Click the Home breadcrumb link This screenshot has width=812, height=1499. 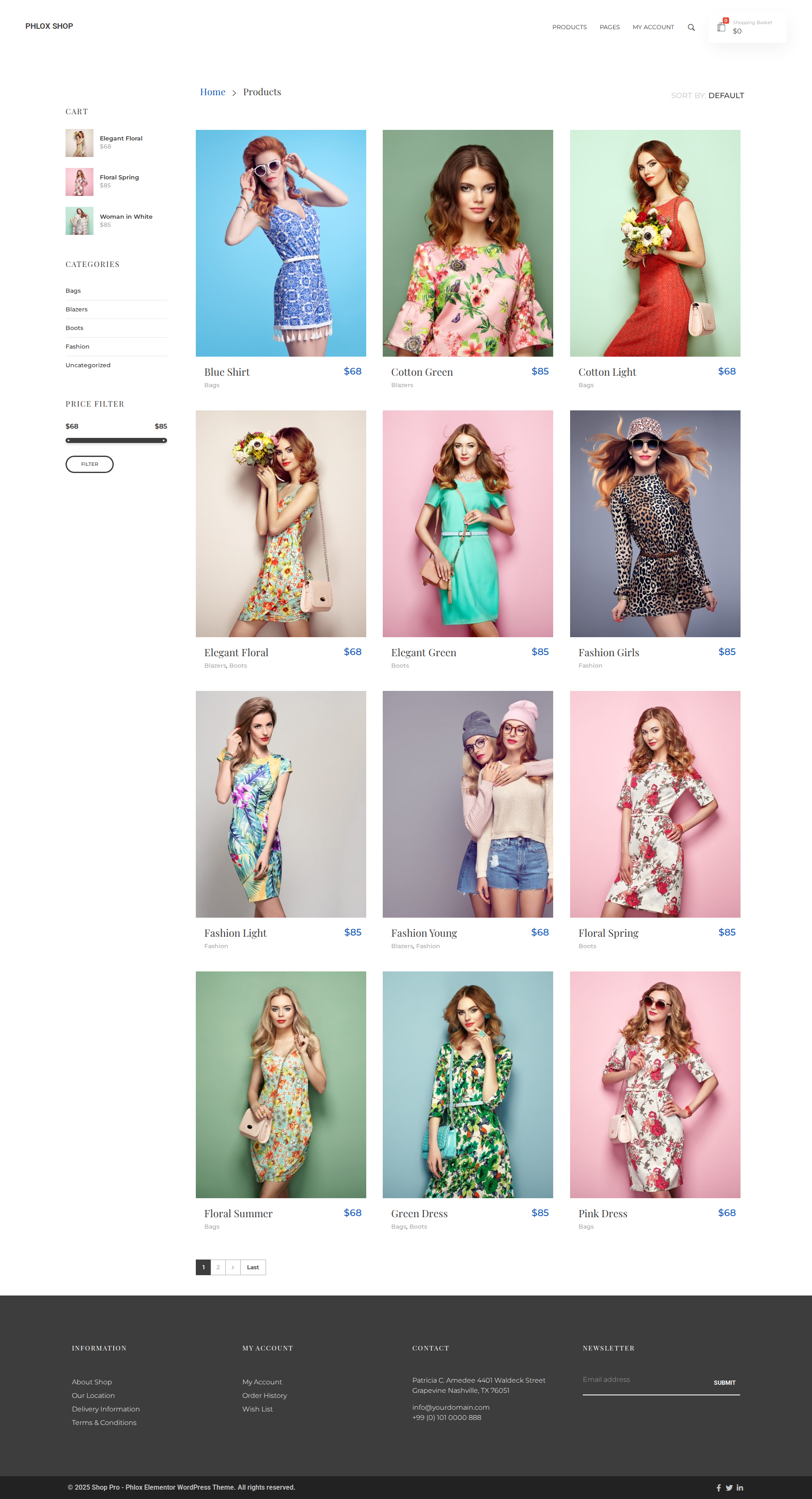(212, 92)
